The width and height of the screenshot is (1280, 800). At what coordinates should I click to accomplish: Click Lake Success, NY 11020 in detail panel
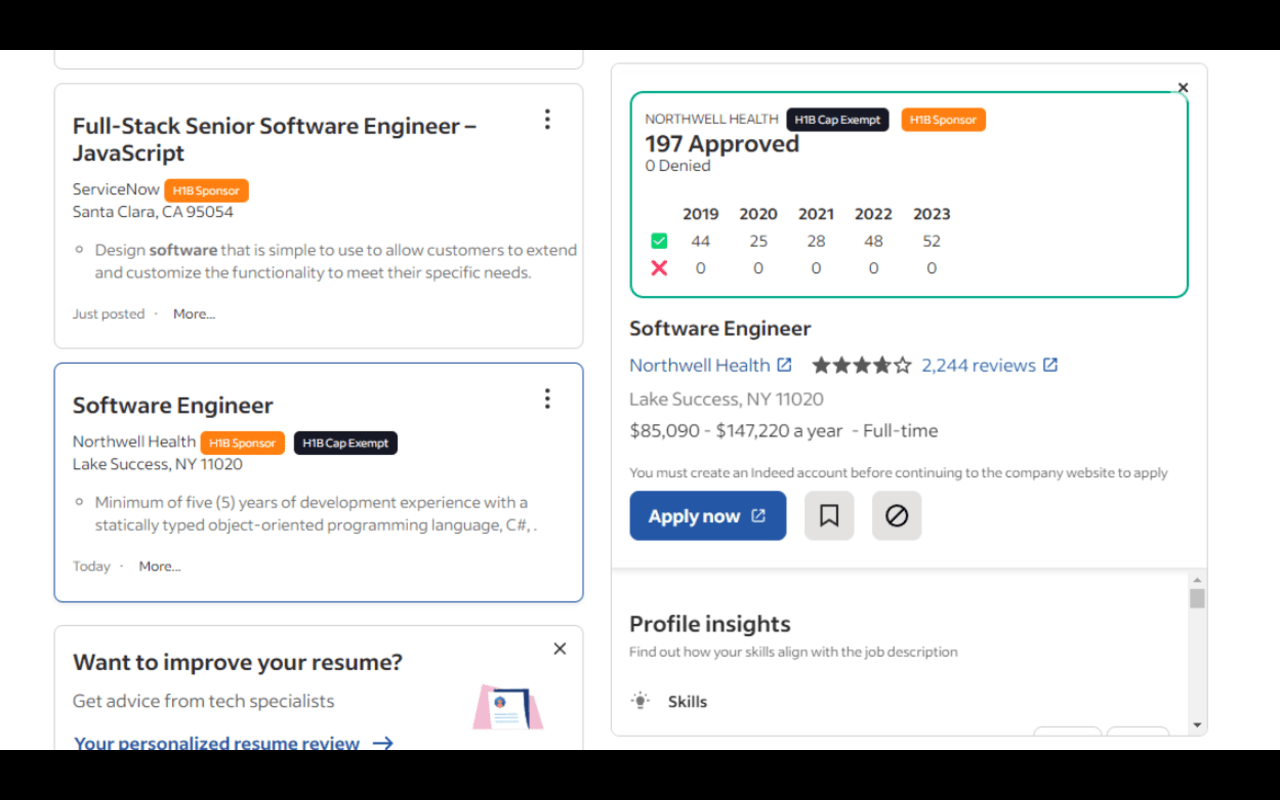click(x=727, y=399)
